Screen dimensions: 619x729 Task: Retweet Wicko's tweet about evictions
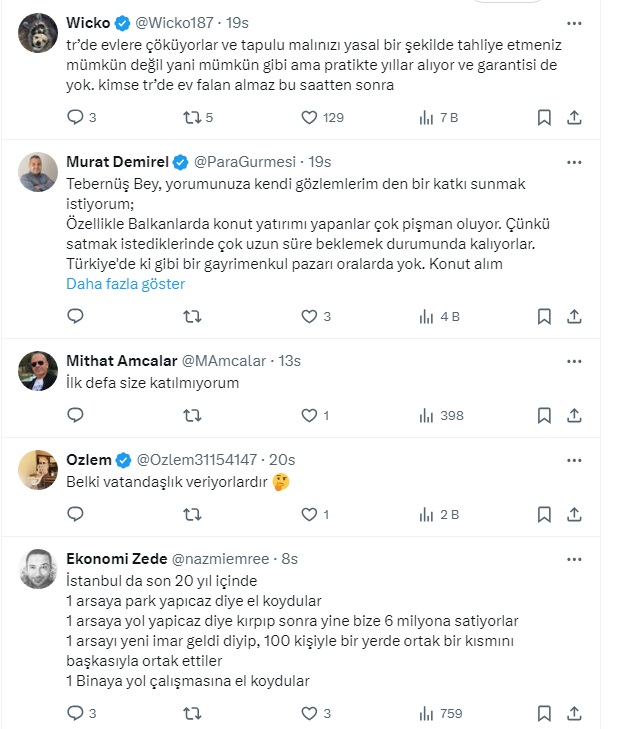point(191,117)
